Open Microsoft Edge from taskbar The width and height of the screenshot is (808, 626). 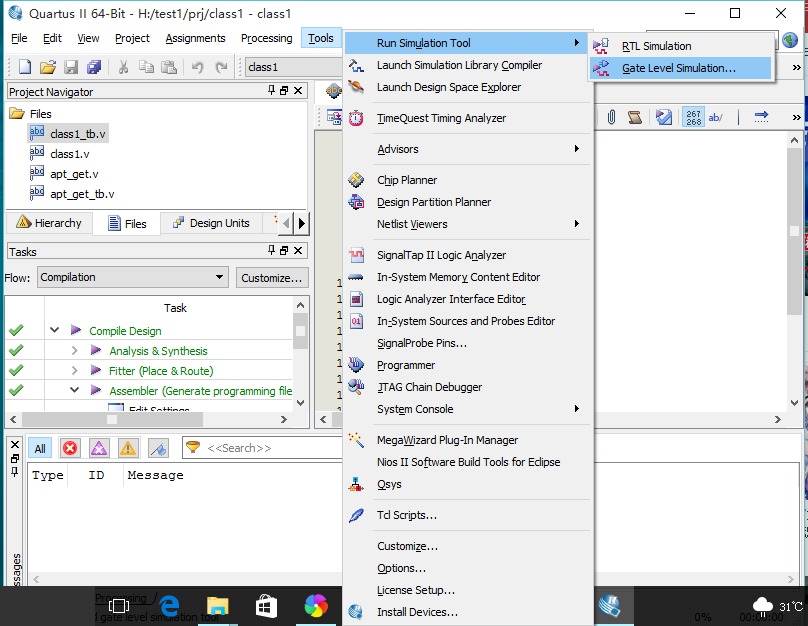pyautogui.click(x=169, y=606)
